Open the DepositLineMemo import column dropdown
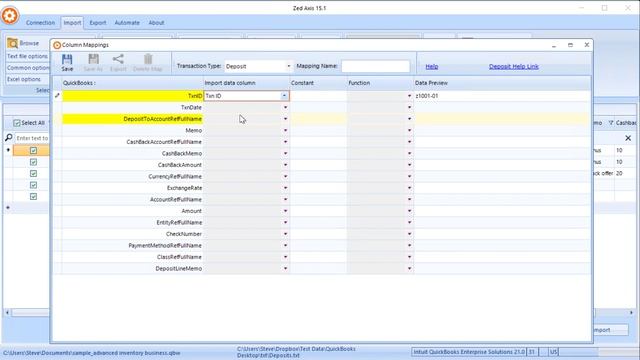 [285, 269]
